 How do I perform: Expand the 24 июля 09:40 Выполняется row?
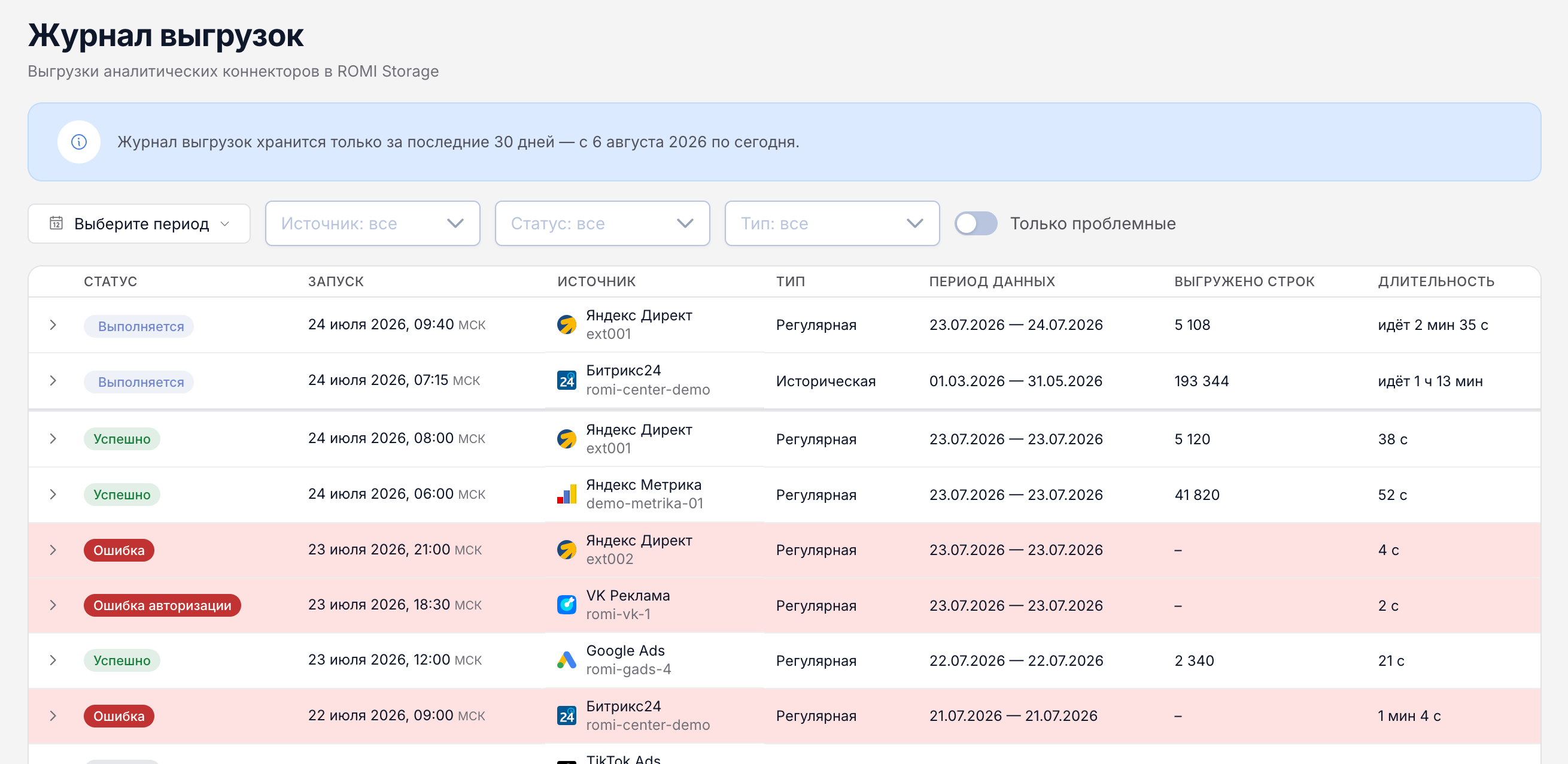click(x=53, y=325)
